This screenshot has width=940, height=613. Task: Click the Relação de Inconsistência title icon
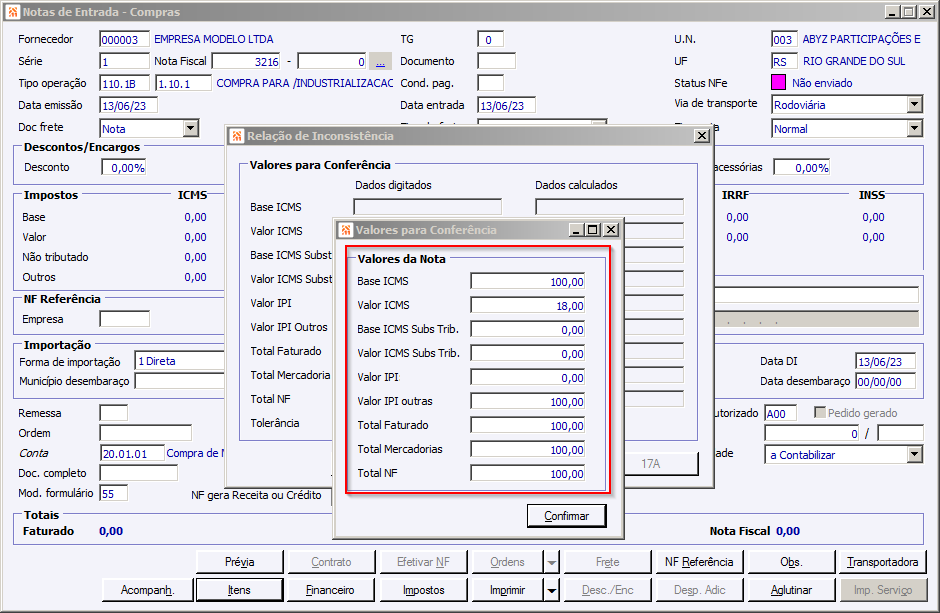point(236,135)
